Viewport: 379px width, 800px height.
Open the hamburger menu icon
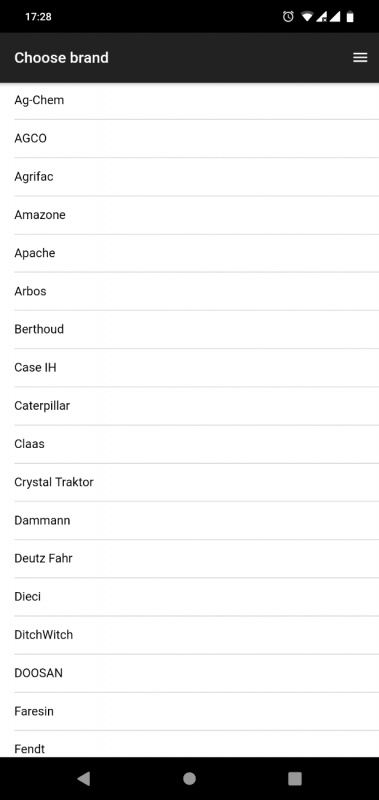[360, 58]
